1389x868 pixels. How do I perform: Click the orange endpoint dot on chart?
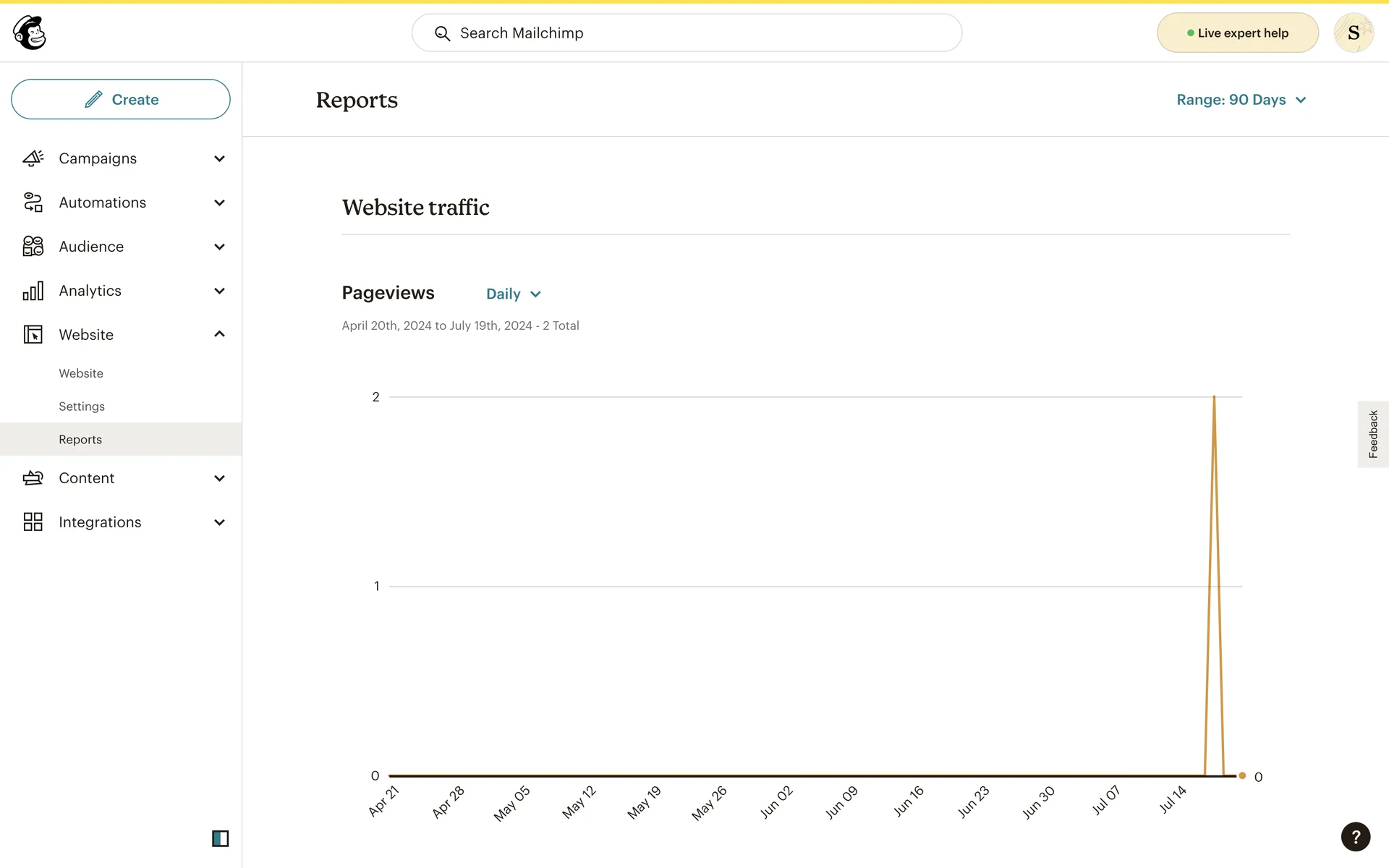1242,775
